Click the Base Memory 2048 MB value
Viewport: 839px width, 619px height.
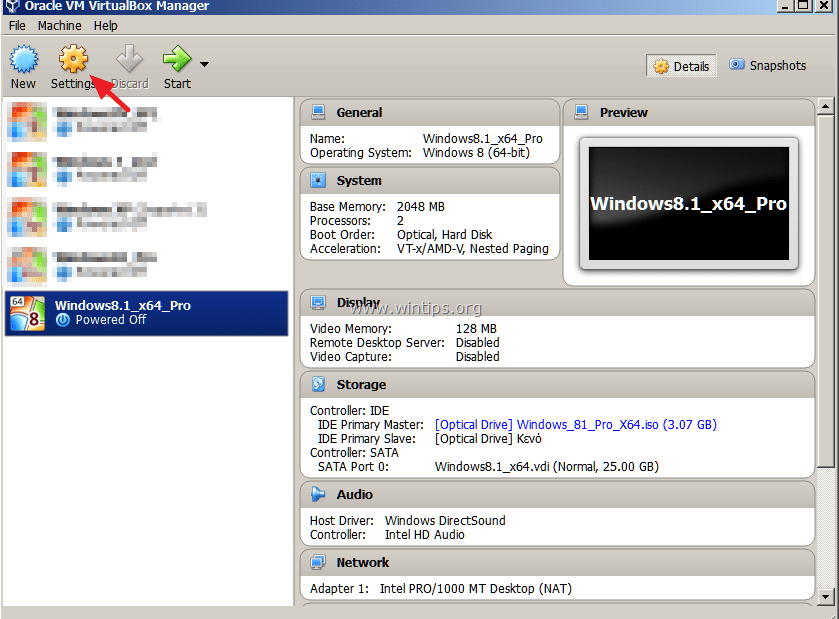point(421,207)
